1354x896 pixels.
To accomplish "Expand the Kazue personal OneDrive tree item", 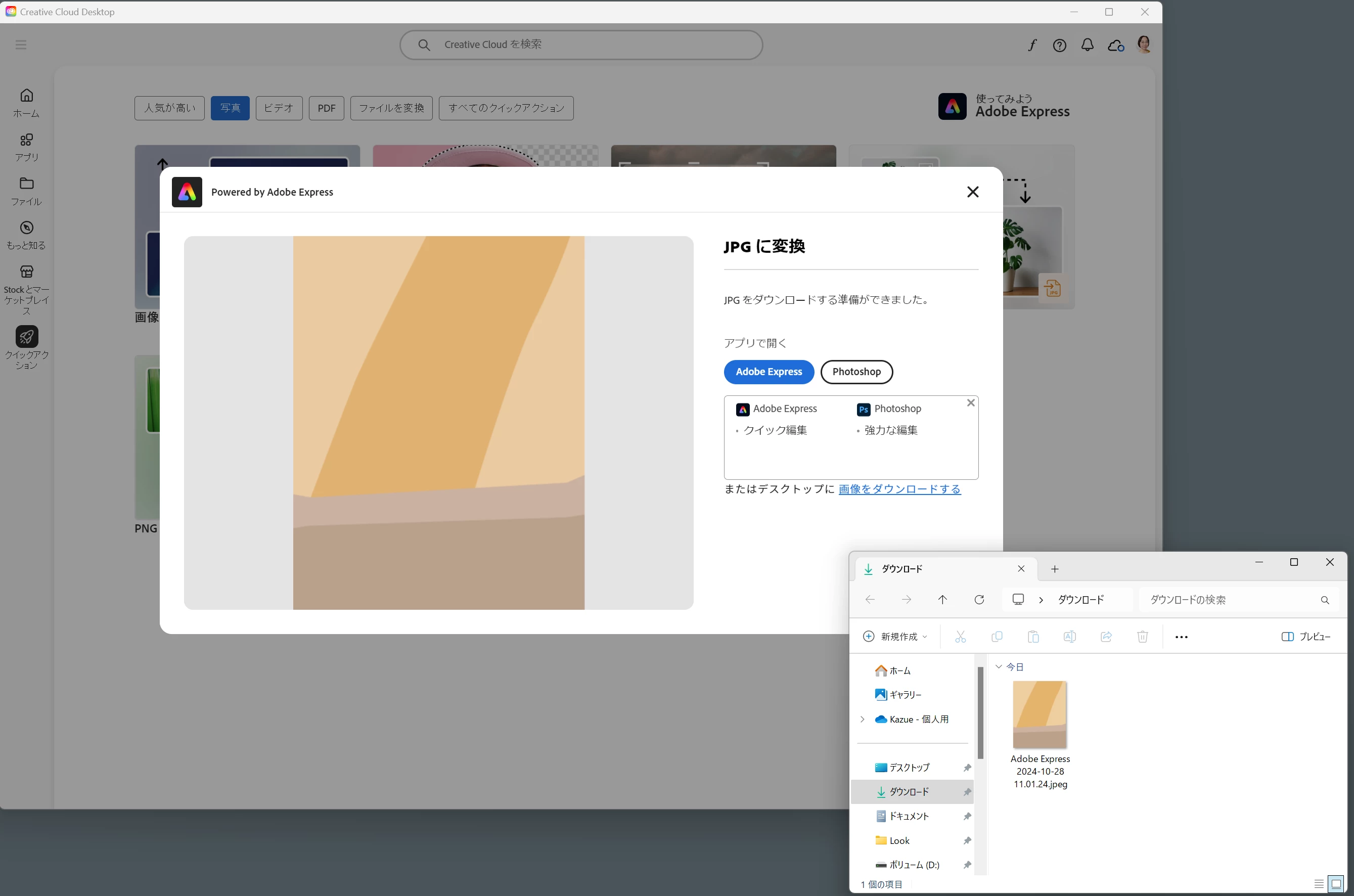I will [862, 720].
